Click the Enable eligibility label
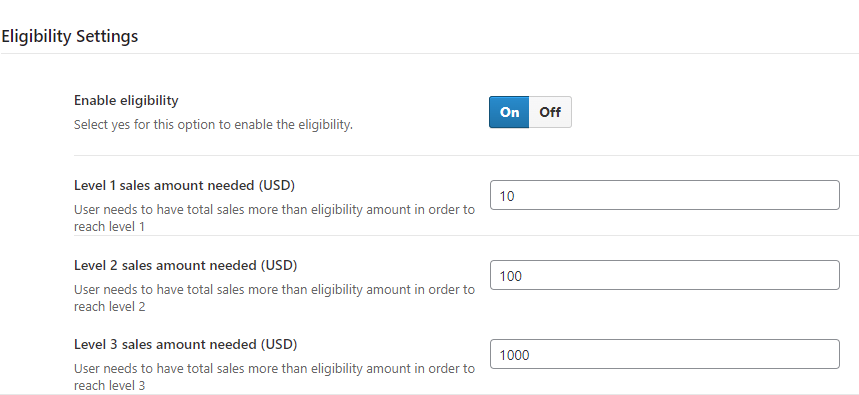 click(126, 101)
